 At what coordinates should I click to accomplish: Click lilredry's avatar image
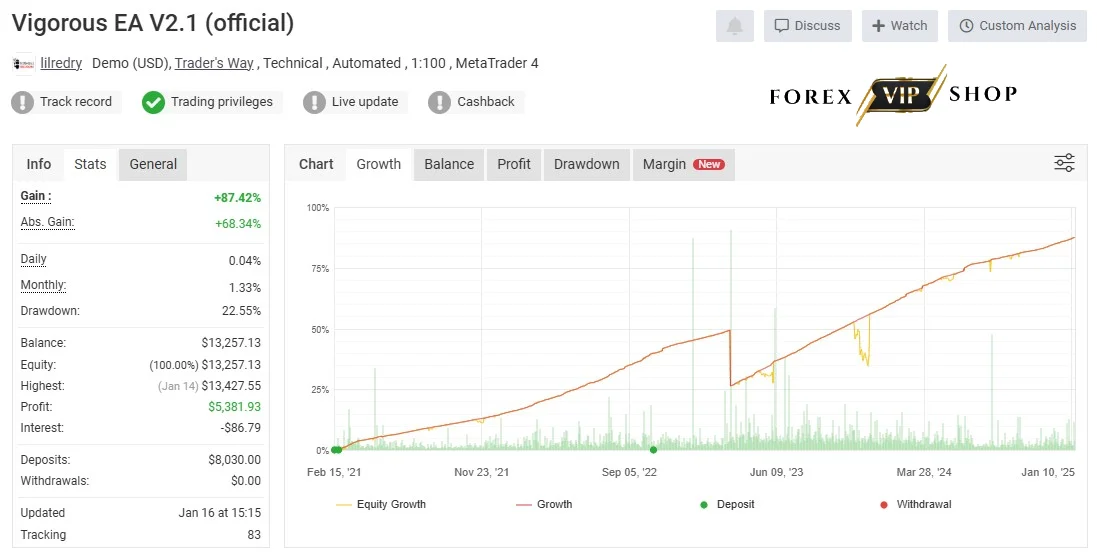pos(24,64)
